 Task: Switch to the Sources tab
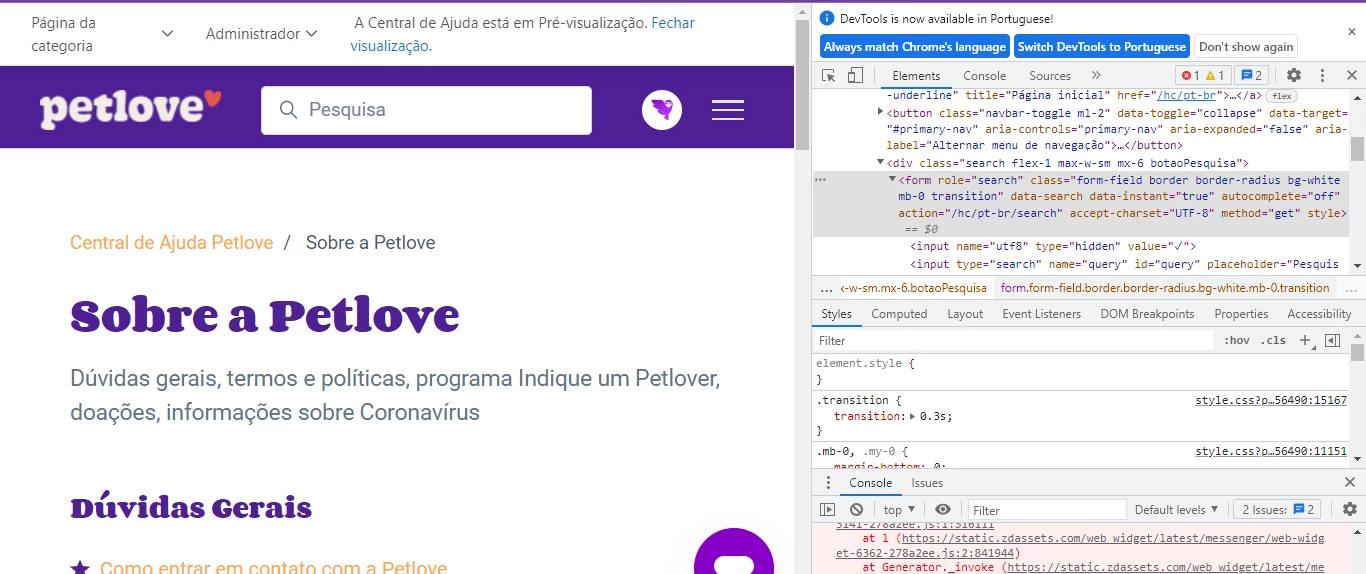[x=1050, y=75]
